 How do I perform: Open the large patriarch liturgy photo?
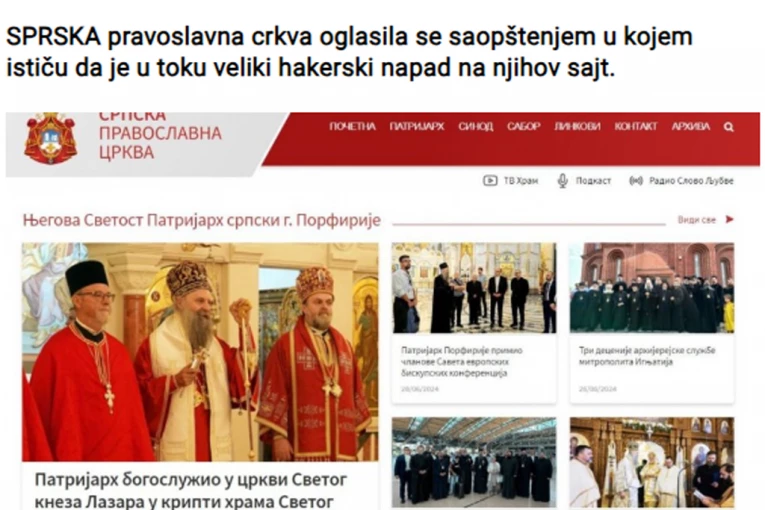[x=200, y=352]
